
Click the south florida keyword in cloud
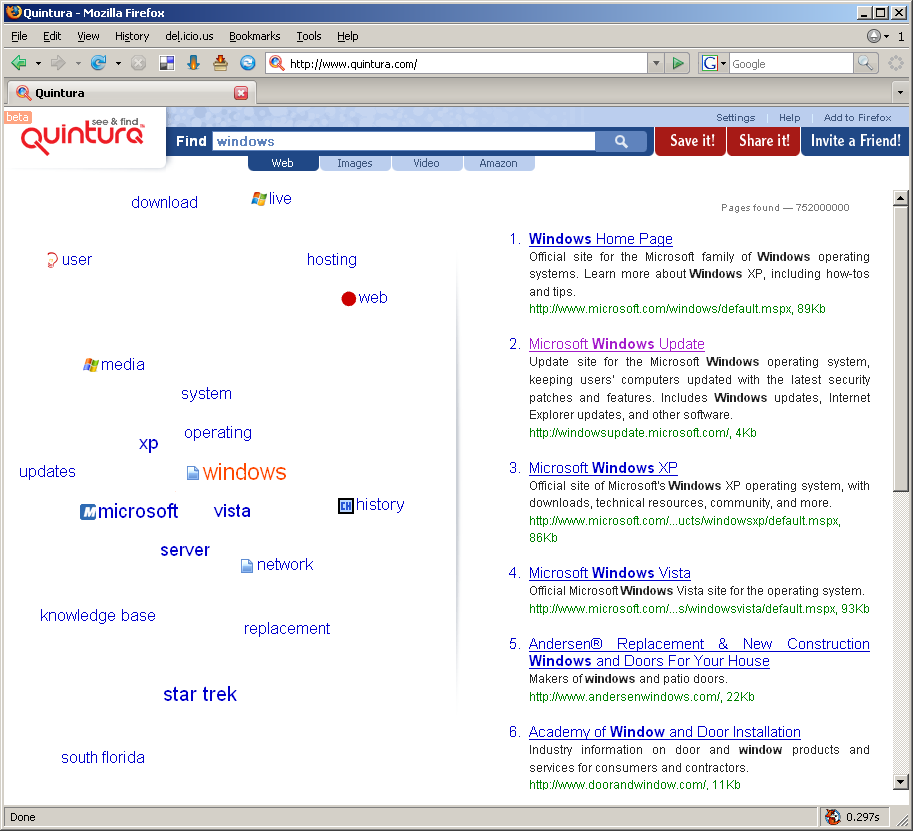103,758
